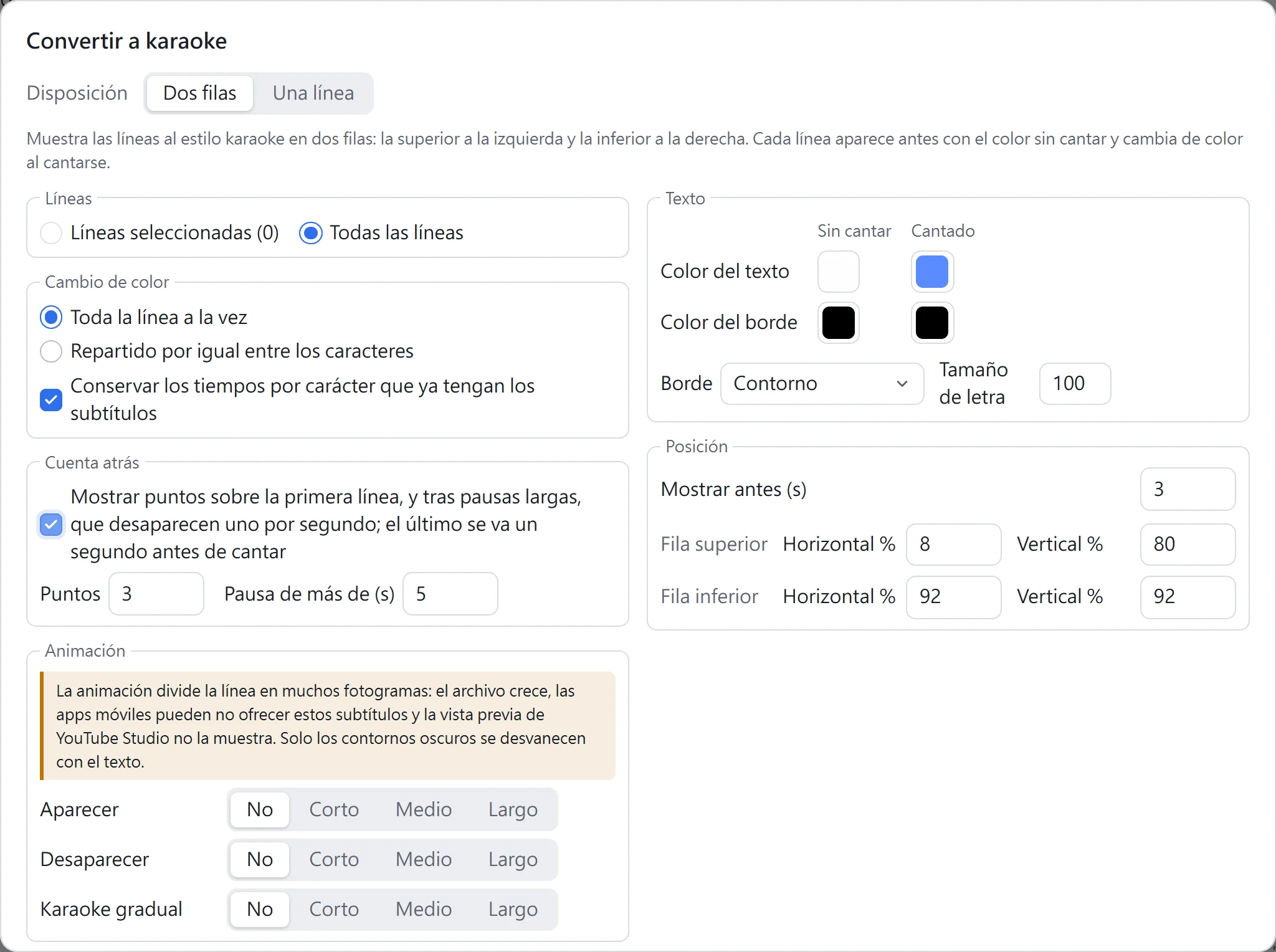Focus the Puntos number field
The width and height of the screenshot is (1276, 952).
(156, 594)
